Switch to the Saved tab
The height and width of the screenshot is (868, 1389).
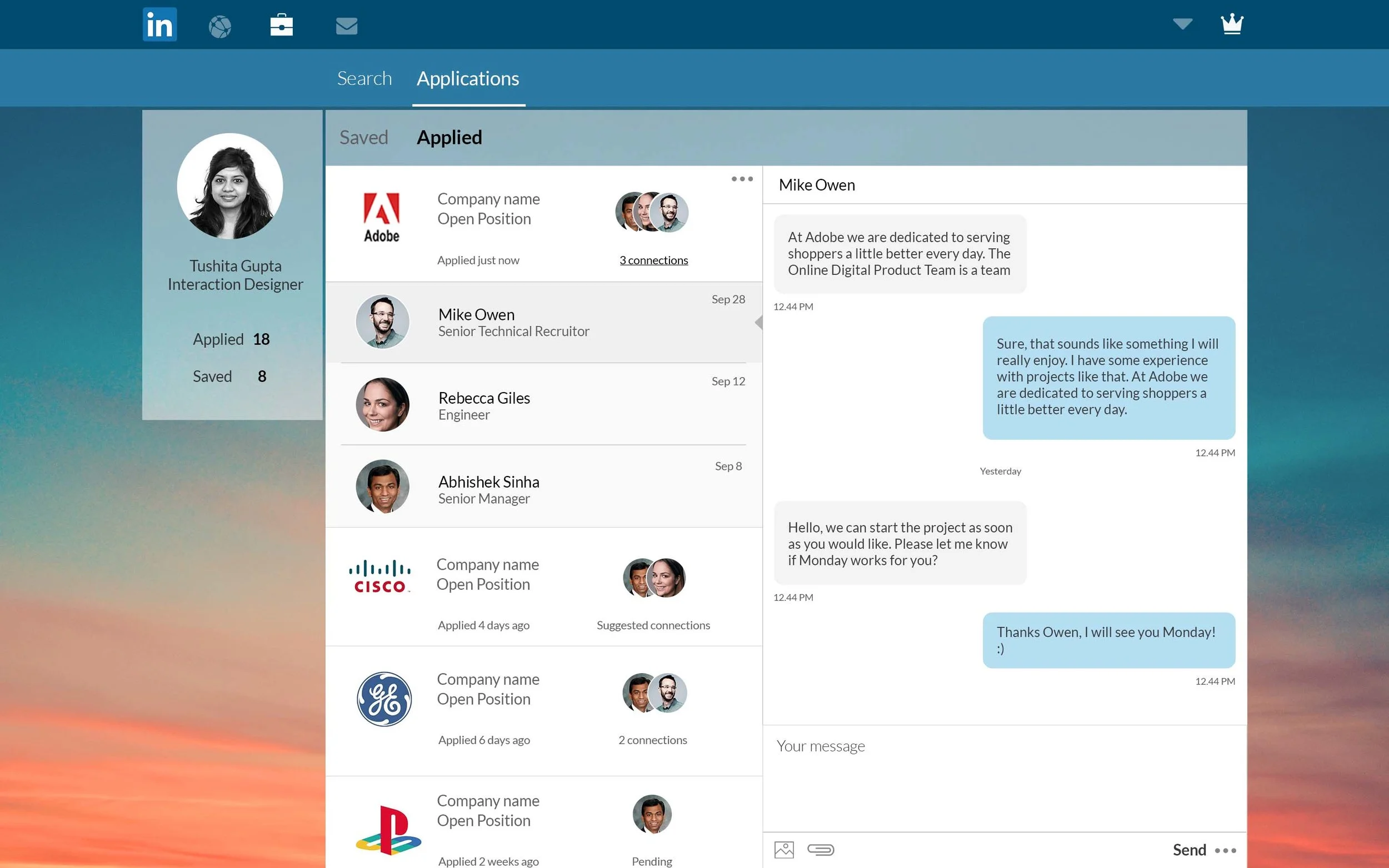coord(363,138)
